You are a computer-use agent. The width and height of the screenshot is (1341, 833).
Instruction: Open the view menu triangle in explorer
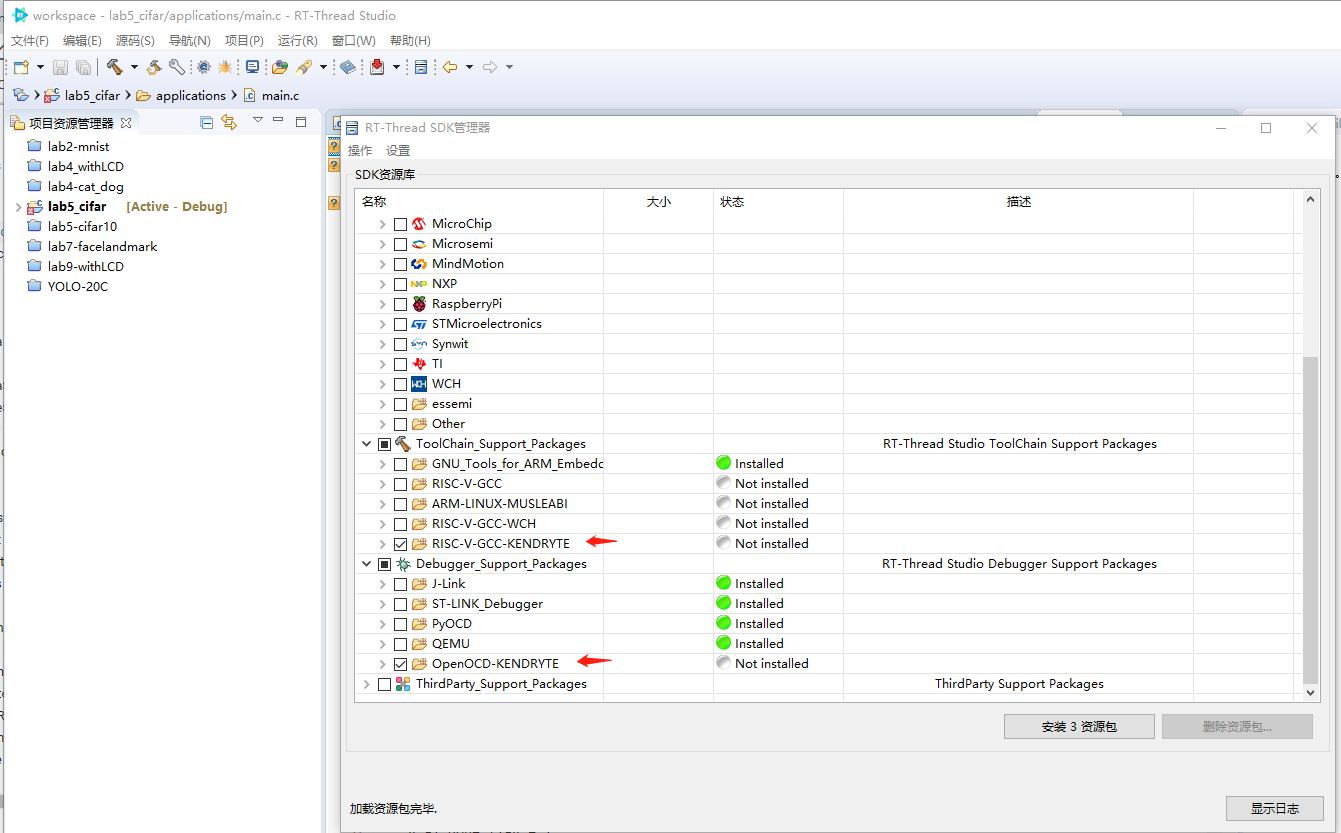(257, 121)
